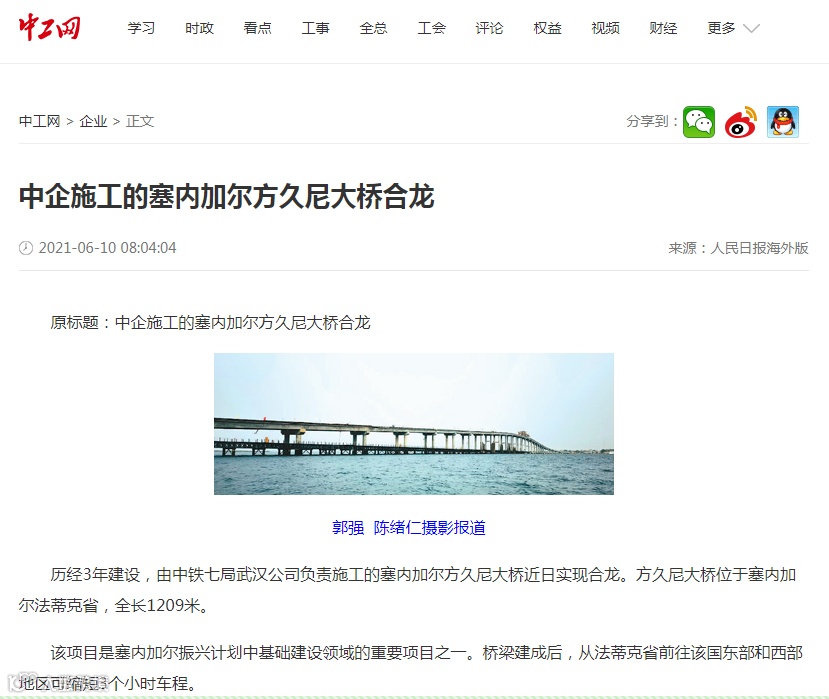Click the 企业 breadcrumb link
The width and height of the screenshot is (829, 699).
tap(94, 121)
